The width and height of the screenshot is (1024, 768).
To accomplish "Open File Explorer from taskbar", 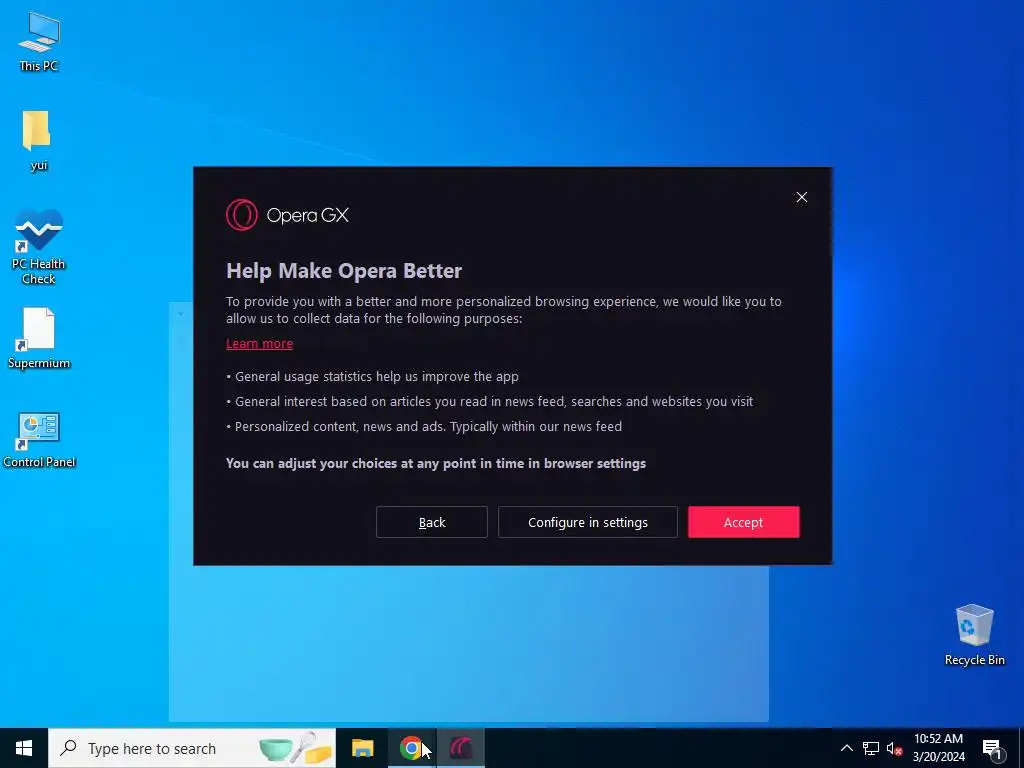I will point(362,748).
